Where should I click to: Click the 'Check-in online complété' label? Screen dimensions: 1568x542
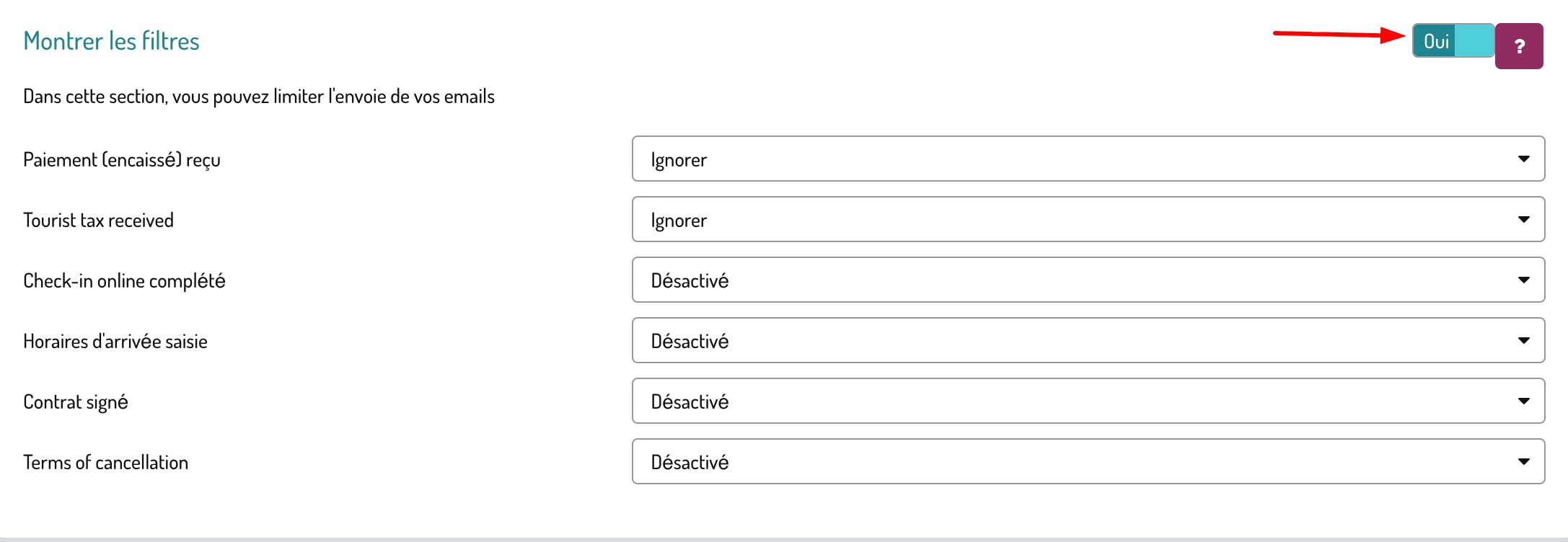point(124,281)
